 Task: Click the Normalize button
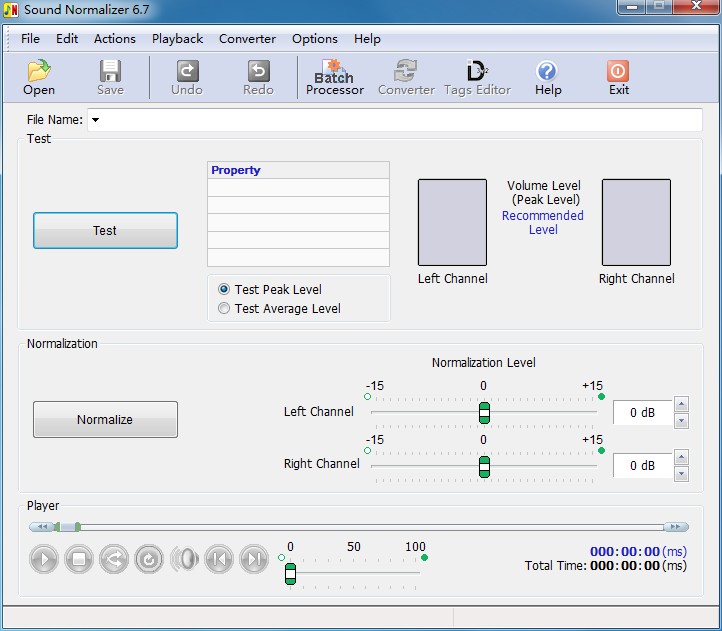coord(105,420)
